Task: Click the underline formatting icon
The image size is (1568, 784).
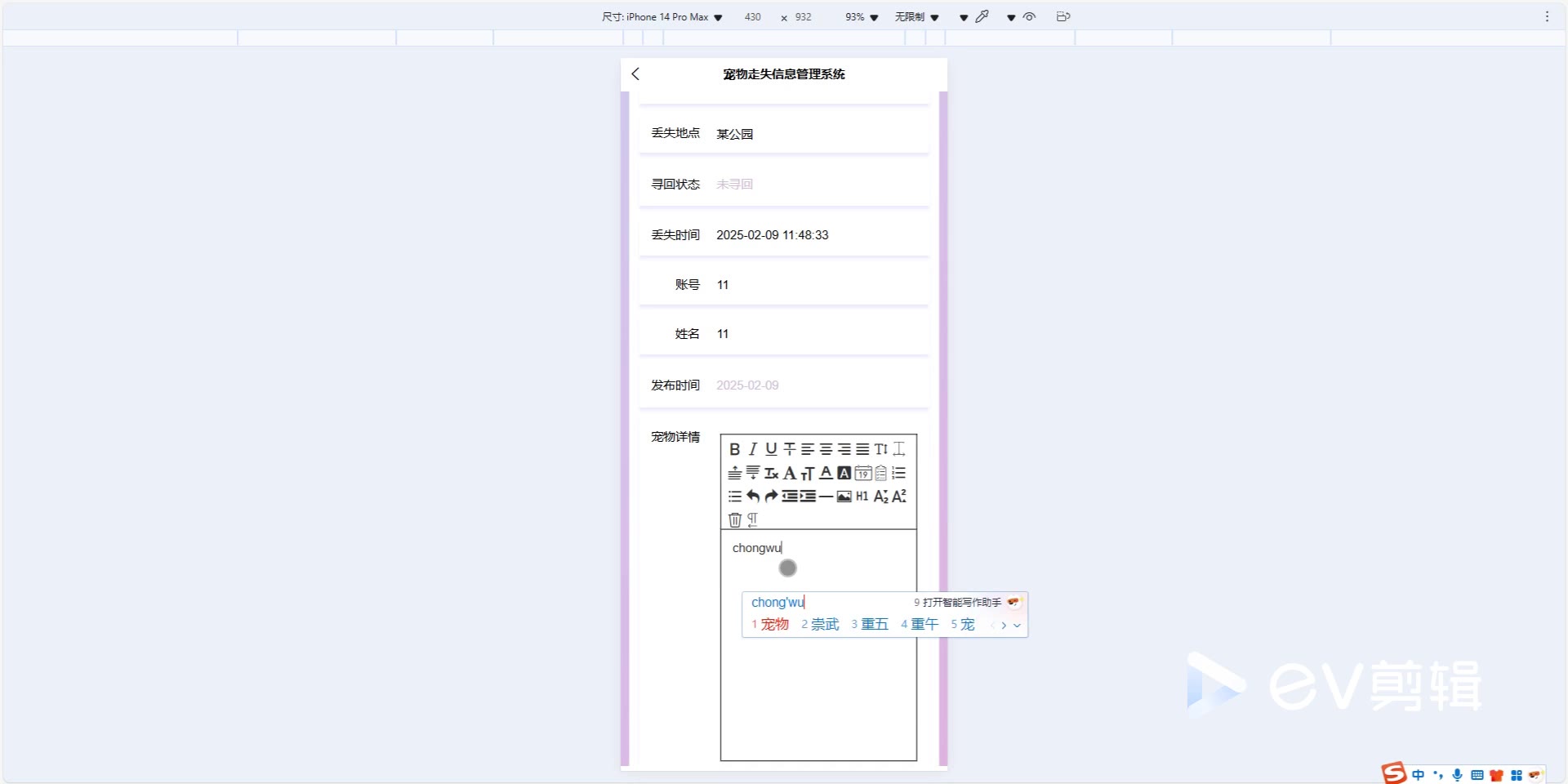Action: [771, 449]
